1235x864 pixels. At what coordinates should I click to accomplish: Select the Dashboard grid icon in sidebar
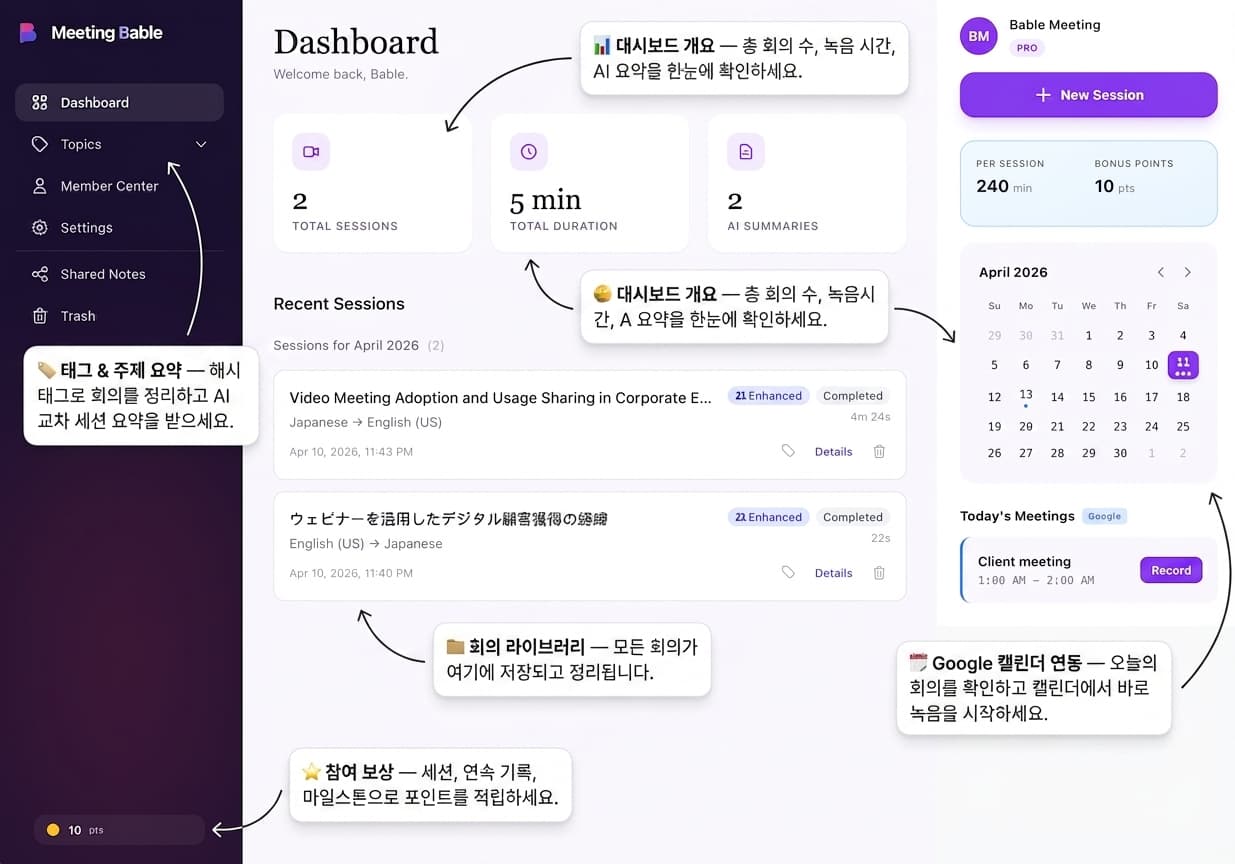coord(40,102)
